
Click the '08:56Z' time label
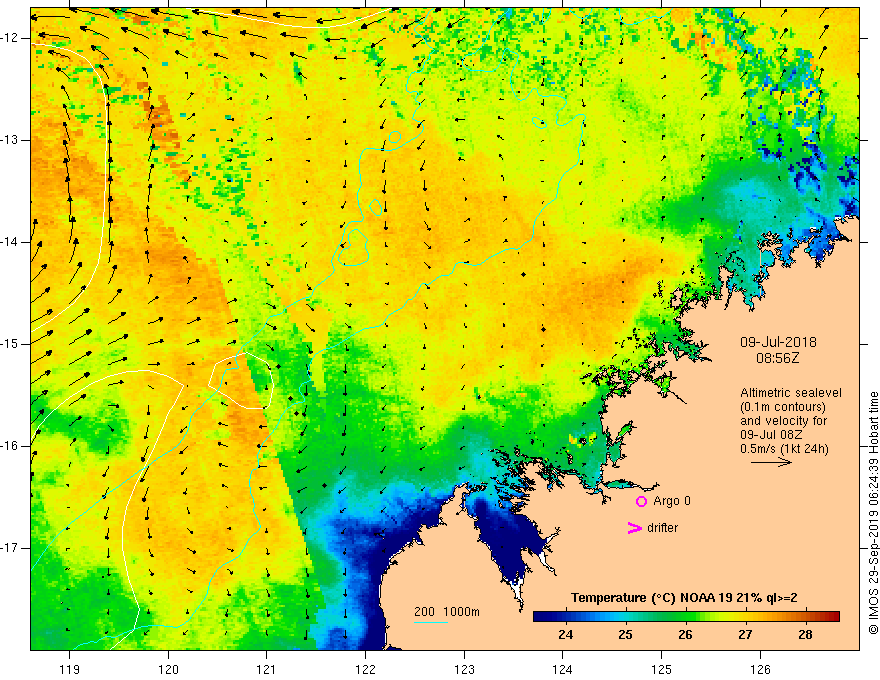click(x=777, y=358)
